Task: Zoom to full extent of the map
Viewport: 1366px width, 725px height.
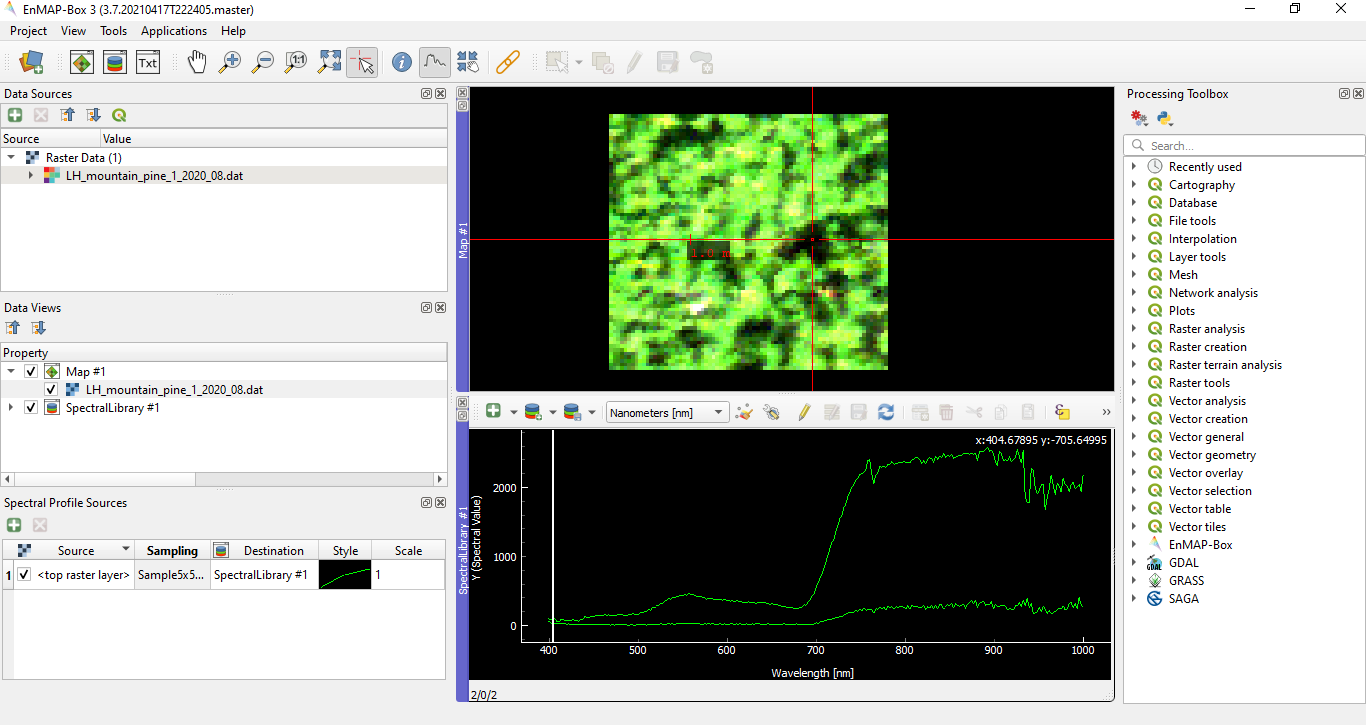Action: [x=329, y=61]
